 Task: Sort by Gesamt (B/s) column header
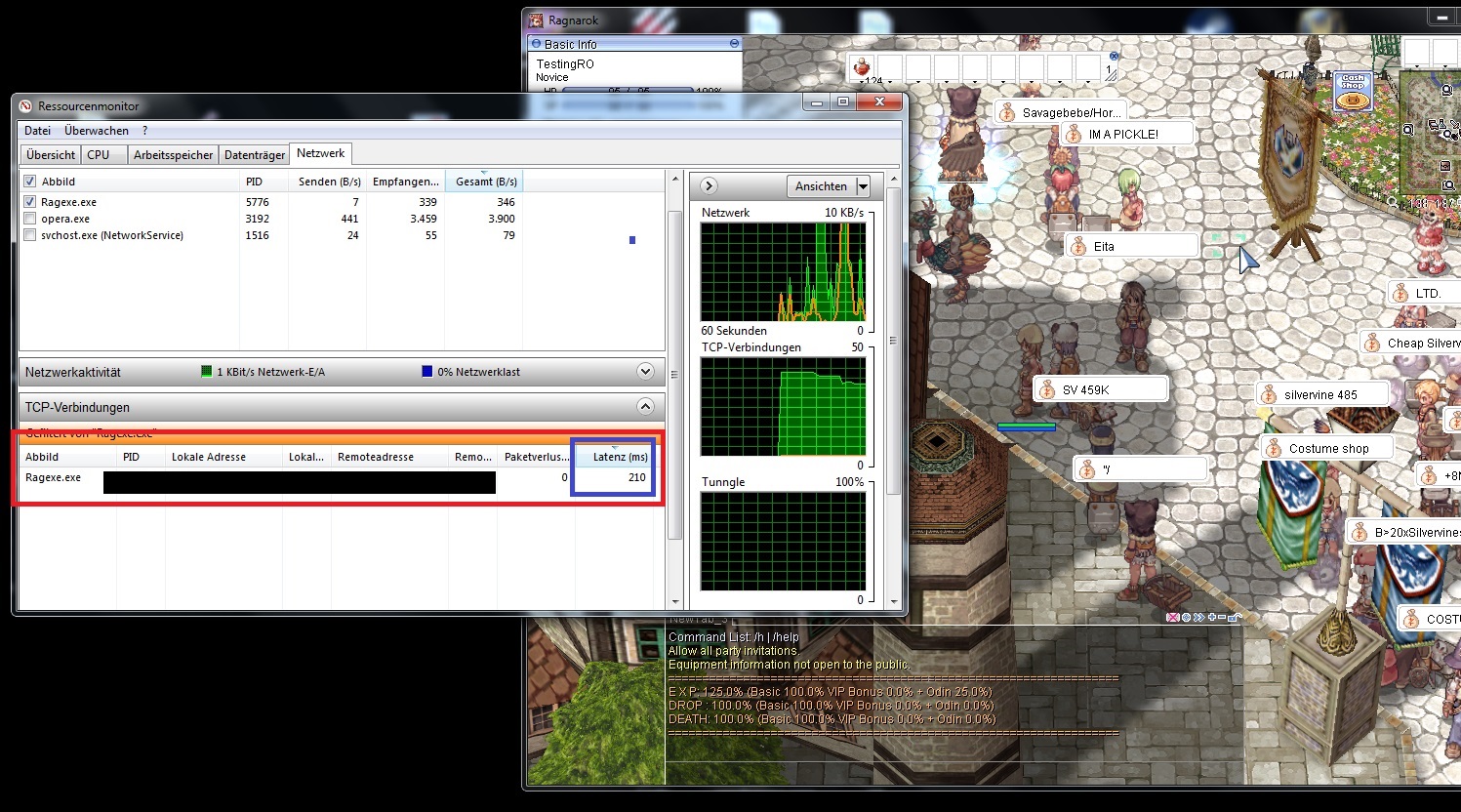[x=484, y=182]
